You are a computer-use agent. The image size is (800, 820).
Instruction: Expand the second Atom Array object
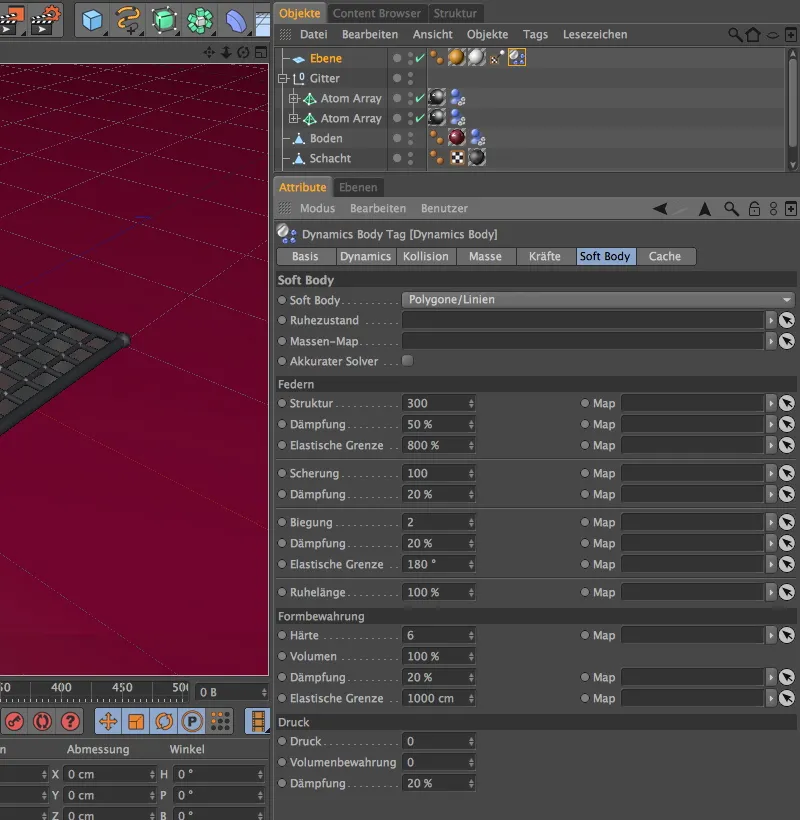(x=293, y=118)
